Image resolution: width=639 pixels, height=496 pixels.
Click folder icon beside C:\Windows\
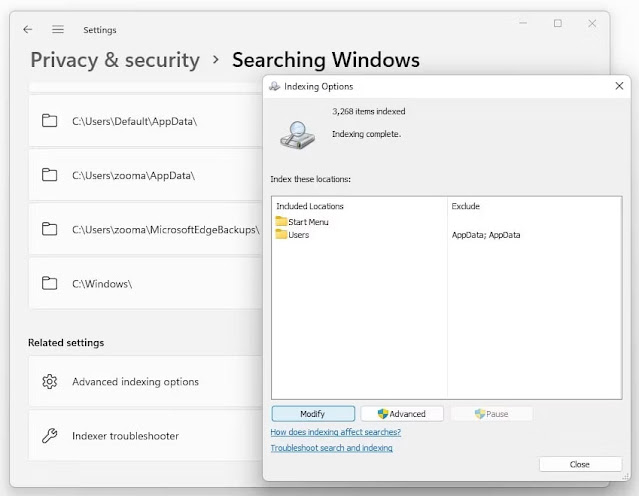click(x=49, y=283)
